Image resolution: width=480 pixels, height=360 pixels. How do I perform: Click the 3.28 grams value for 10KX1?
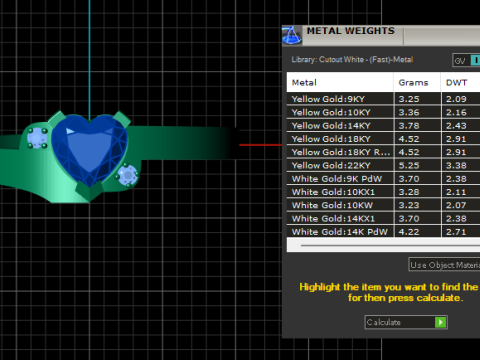point(409,192)
